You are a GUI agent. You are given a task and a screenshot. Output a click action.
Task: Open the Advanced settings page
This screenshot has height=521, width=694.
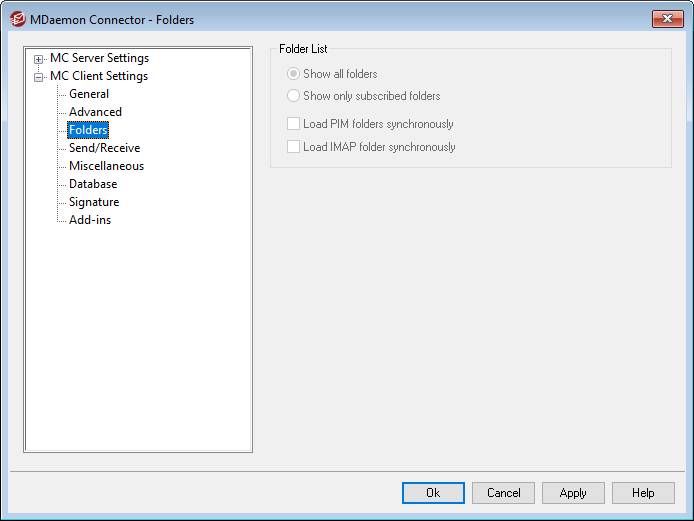95,112
